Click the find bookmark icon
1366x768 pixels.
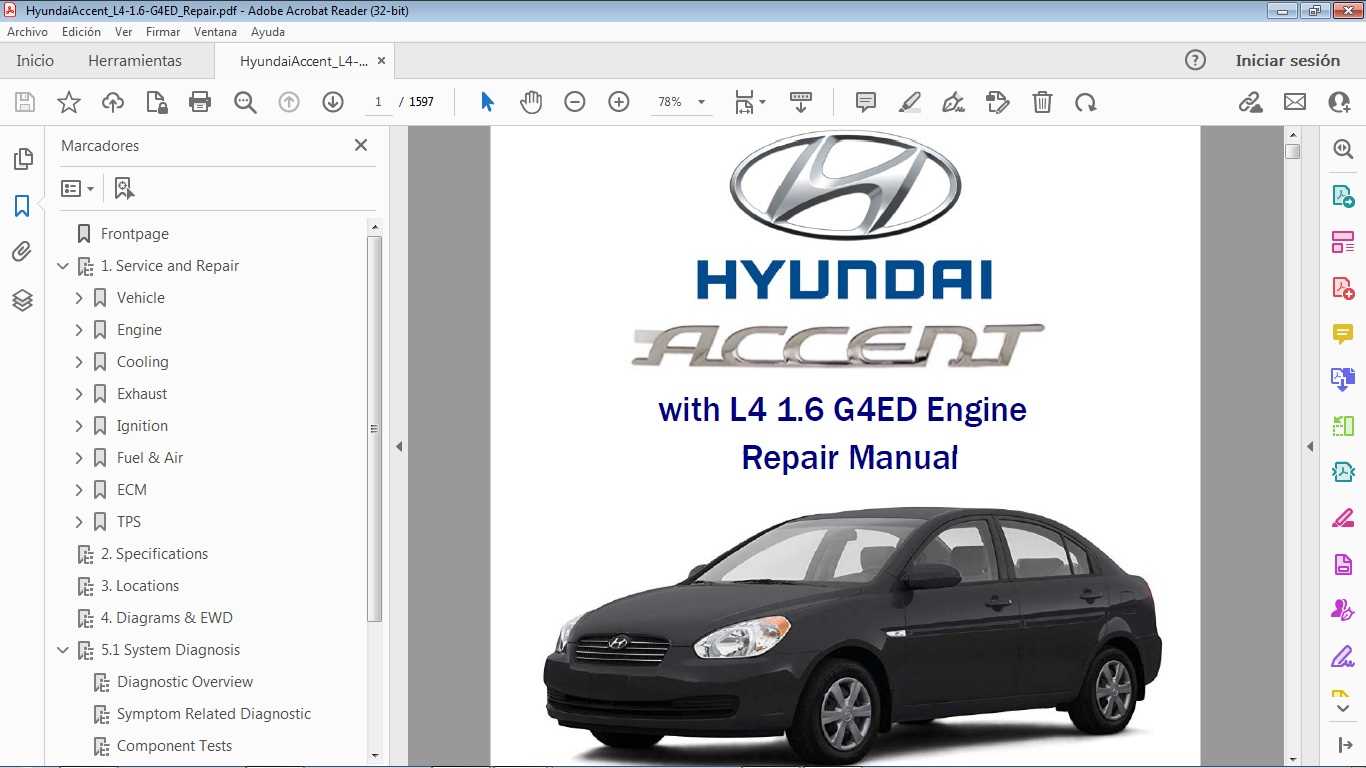[x=124, y=188]
